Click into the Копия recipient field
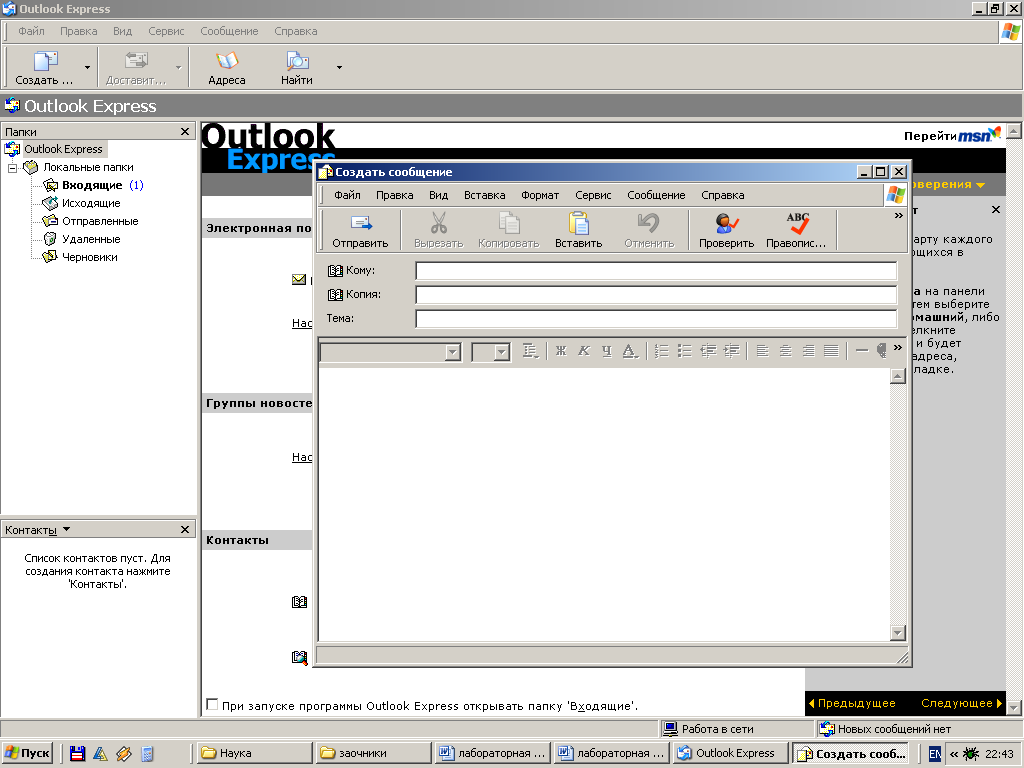Viewport: 1024px width, 768px height. pos(656,295)
